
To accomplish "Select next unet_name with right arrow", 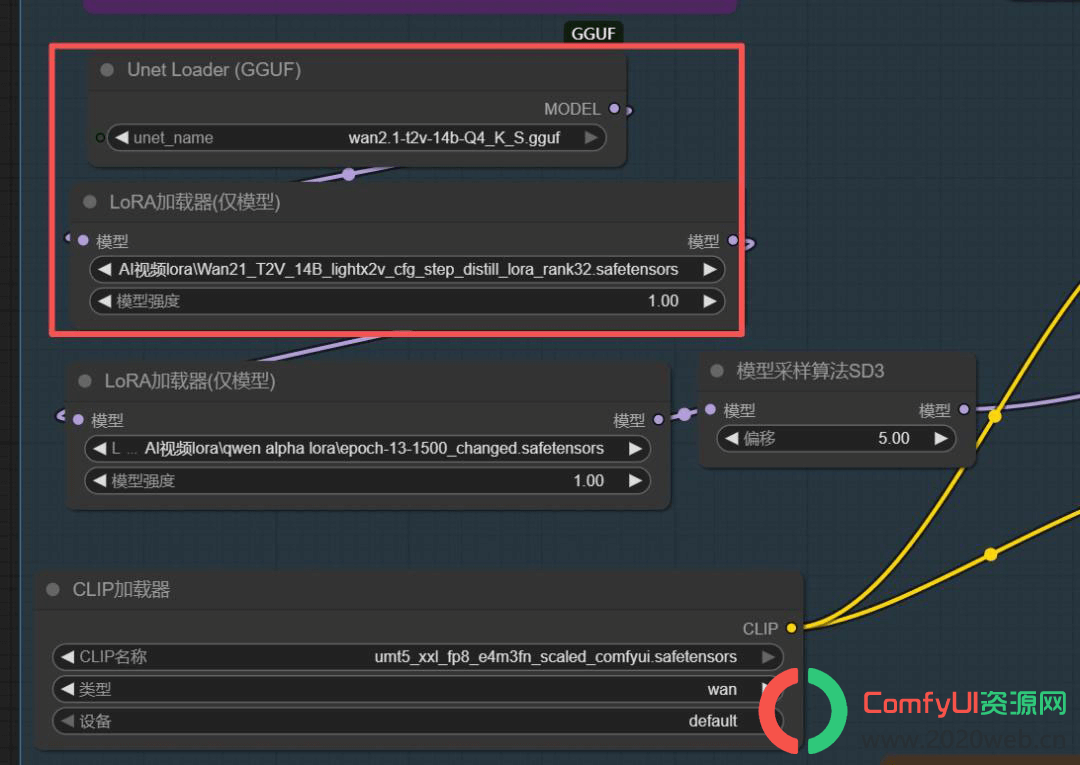I will coord(591,138).
